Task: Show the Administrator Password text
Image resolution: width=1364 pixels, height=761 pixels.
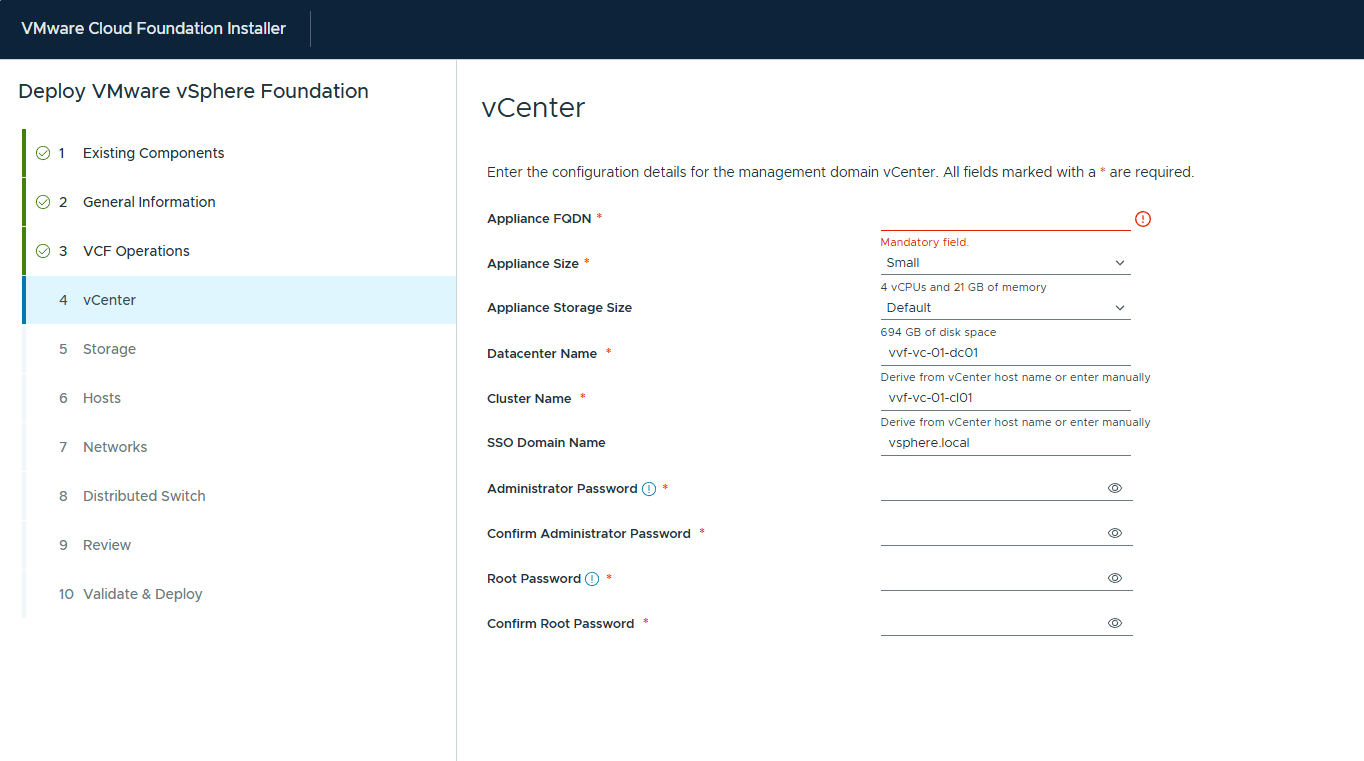Action: pyautogui.click(x=1115, y=488)
